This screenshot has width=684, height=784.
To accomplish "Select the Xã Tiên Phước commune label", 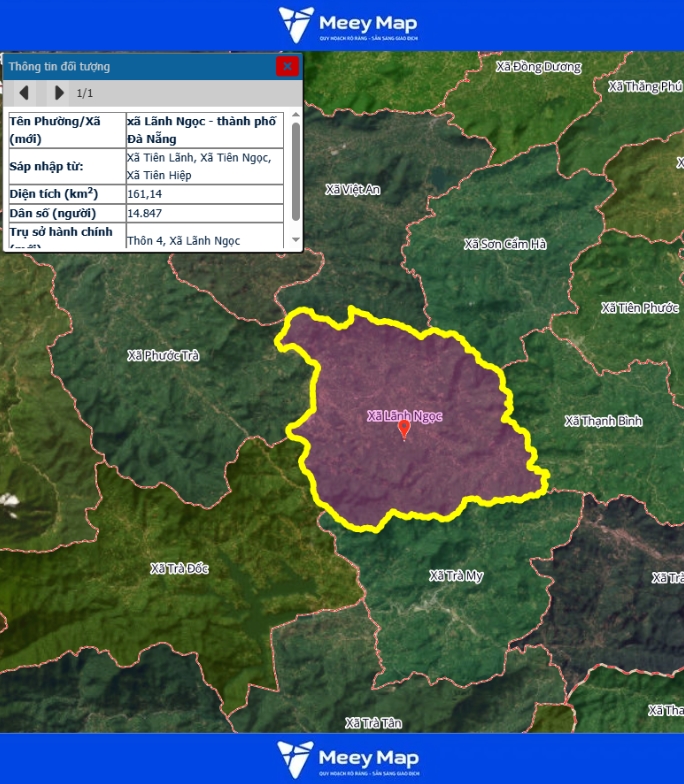I will coord(640,308).
